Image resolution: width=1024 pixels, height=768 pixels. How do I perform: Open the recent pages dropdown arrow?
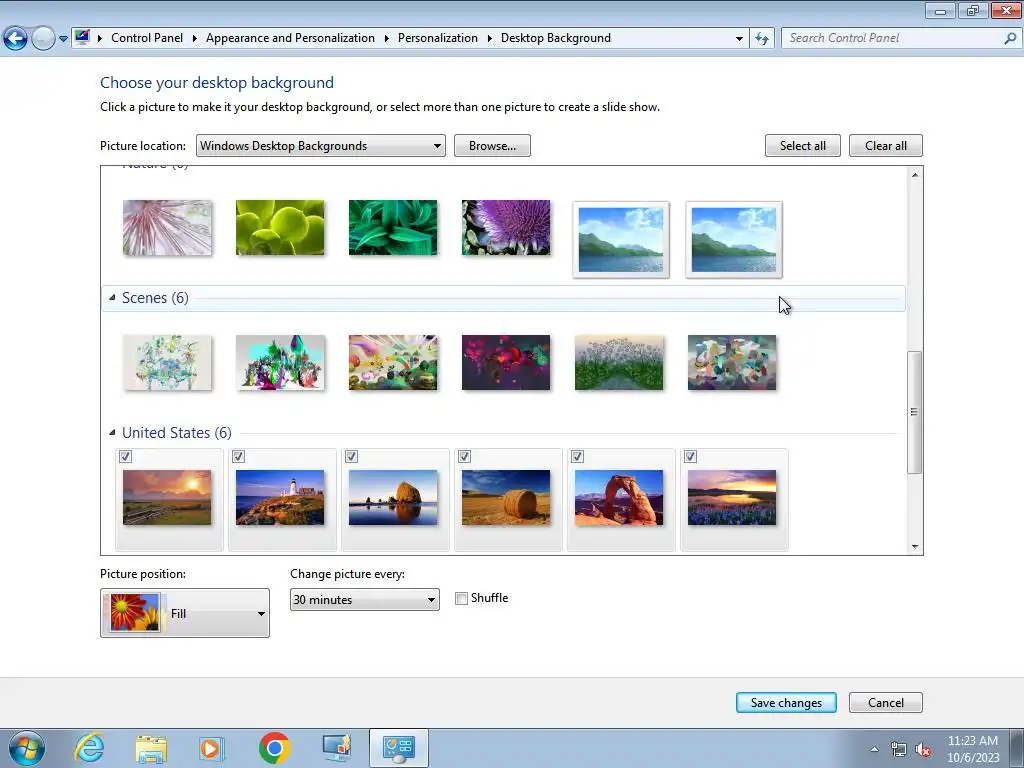pos(63,39)
